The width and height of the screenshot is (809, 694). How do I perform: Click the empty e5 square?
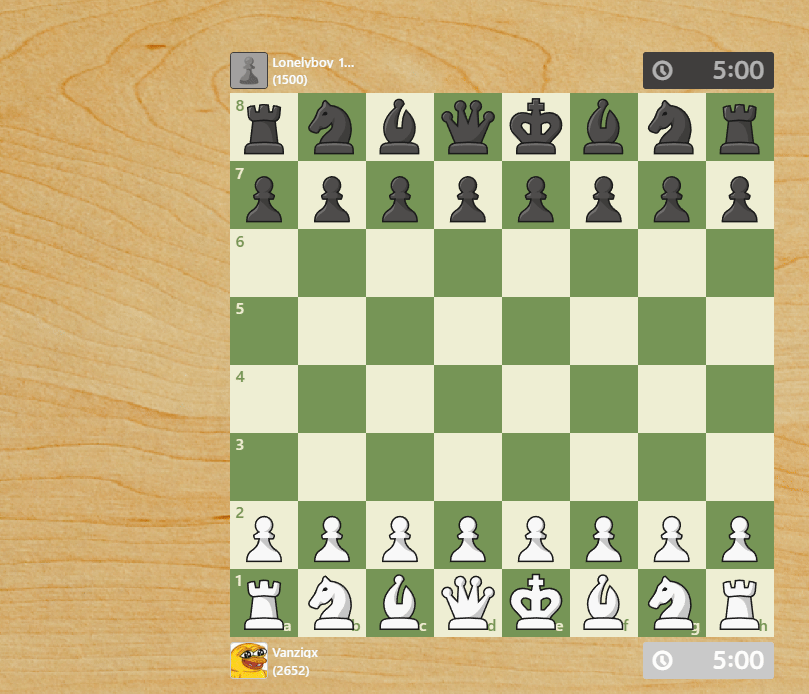pos(536,331)
